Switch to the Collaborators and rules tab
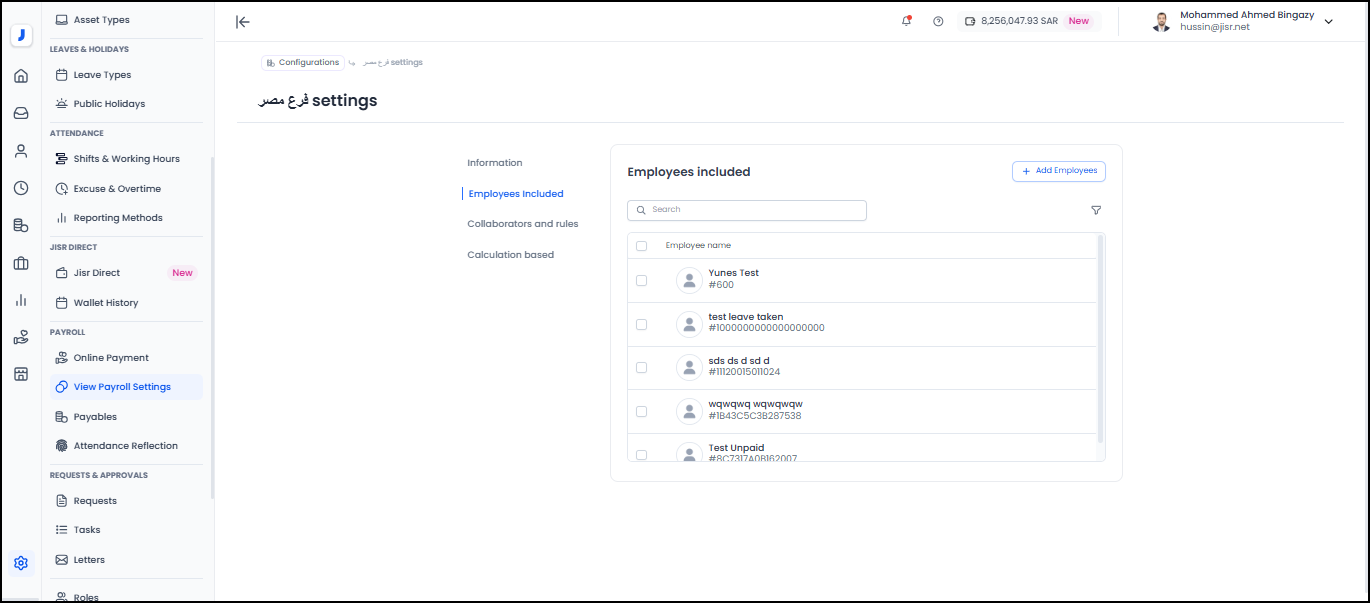 click(521, 224)
